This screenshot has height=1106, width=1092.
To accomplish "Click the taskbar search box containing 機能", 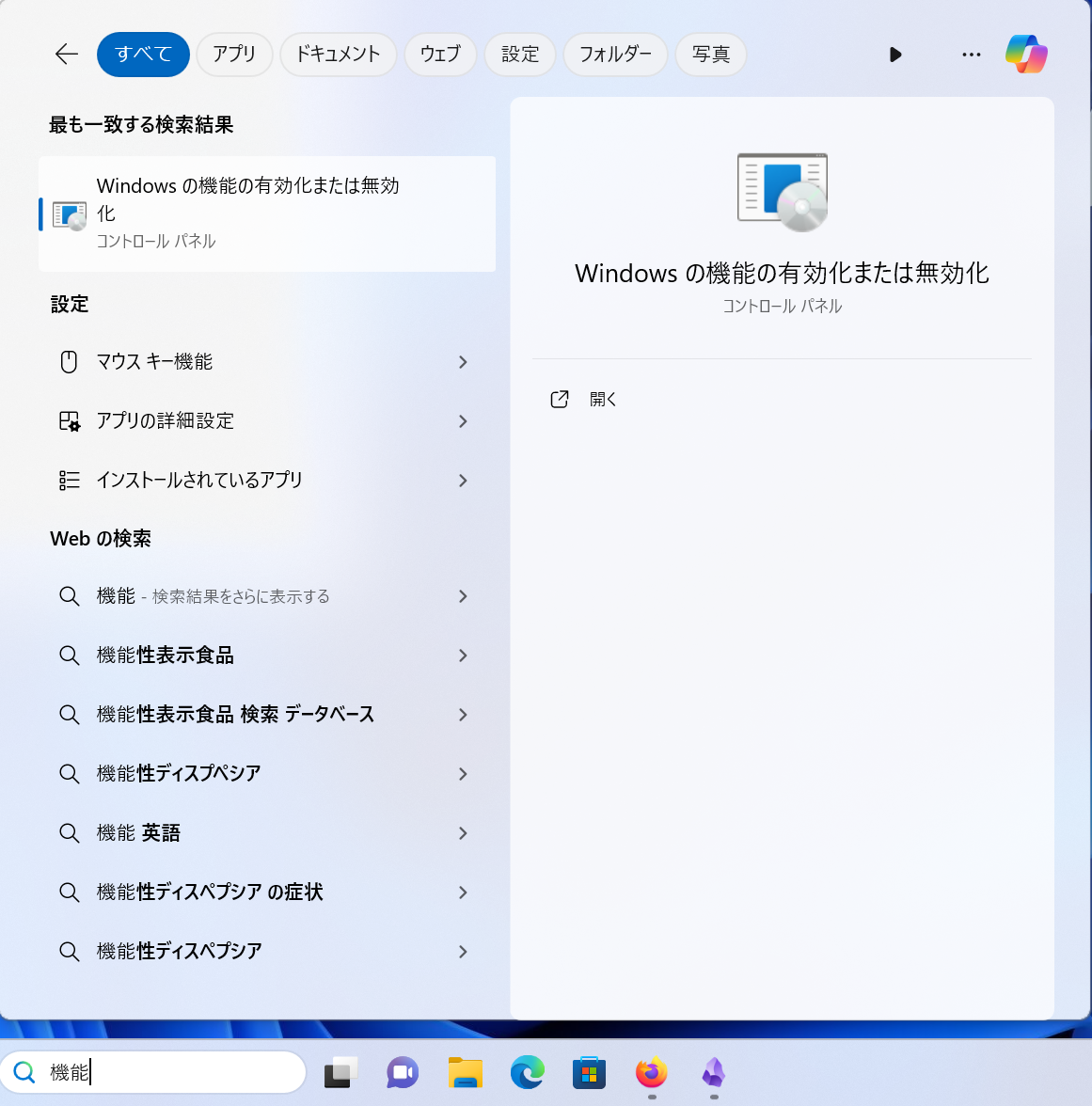I will tap(153, 1072).
